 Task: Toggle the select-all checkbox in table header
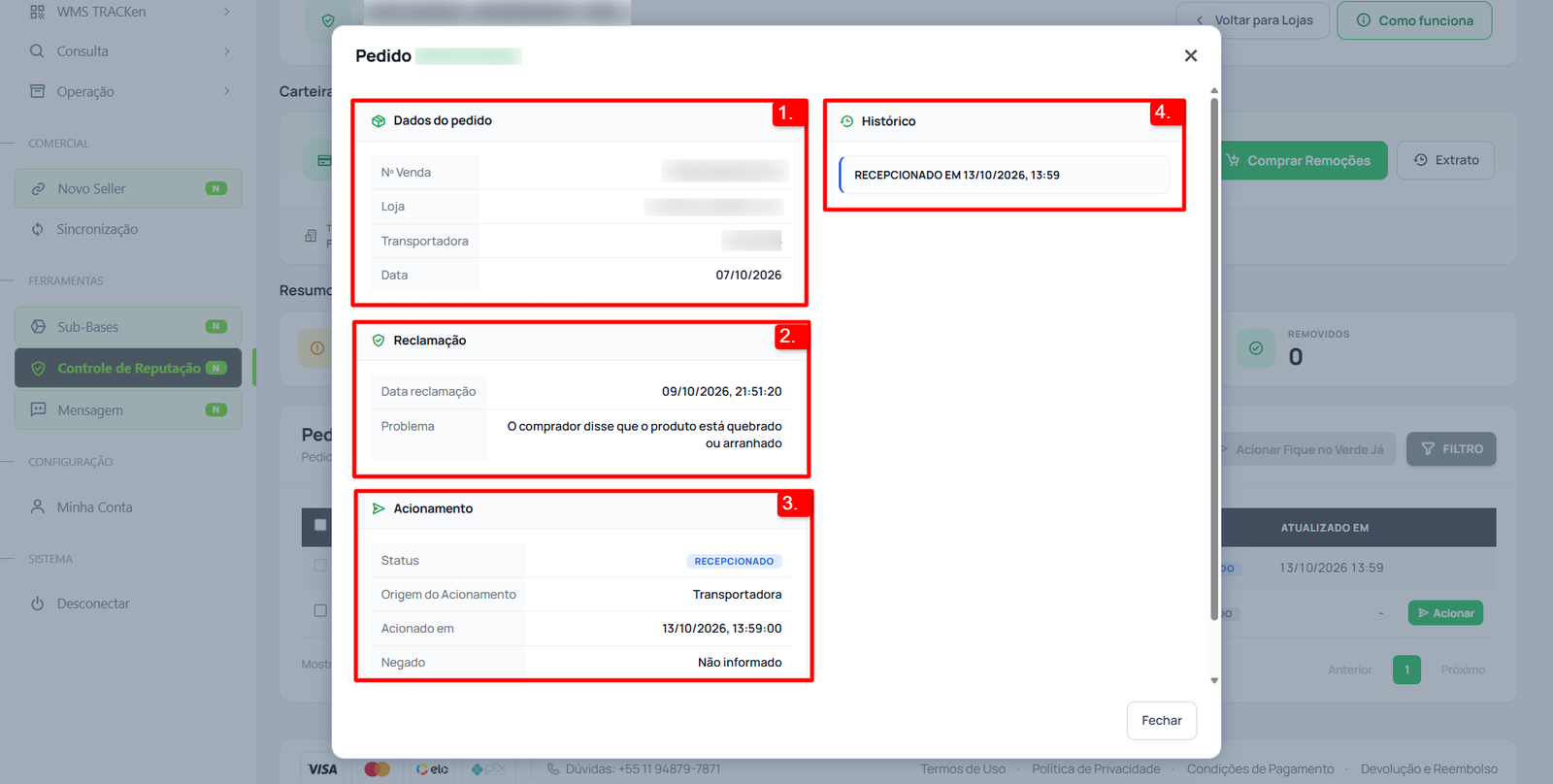coord(320,525)
